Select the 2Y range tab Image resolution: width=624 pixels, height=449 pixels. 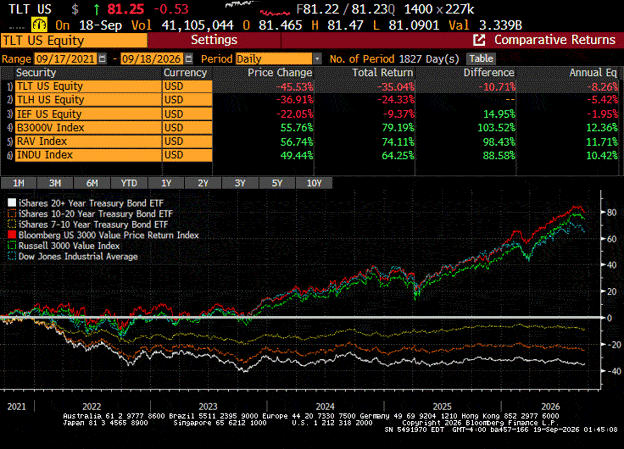[x=203, y=183]
